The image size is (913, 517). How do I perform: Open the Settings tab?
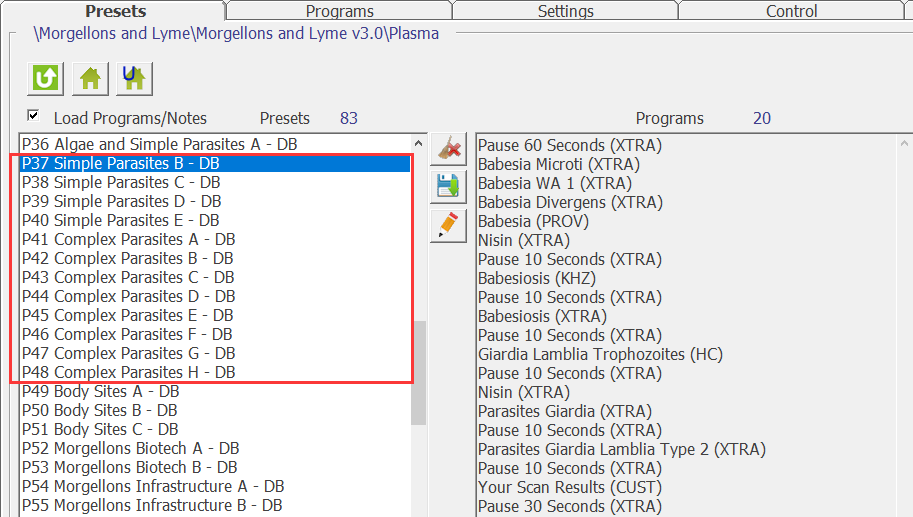[565, 11]
